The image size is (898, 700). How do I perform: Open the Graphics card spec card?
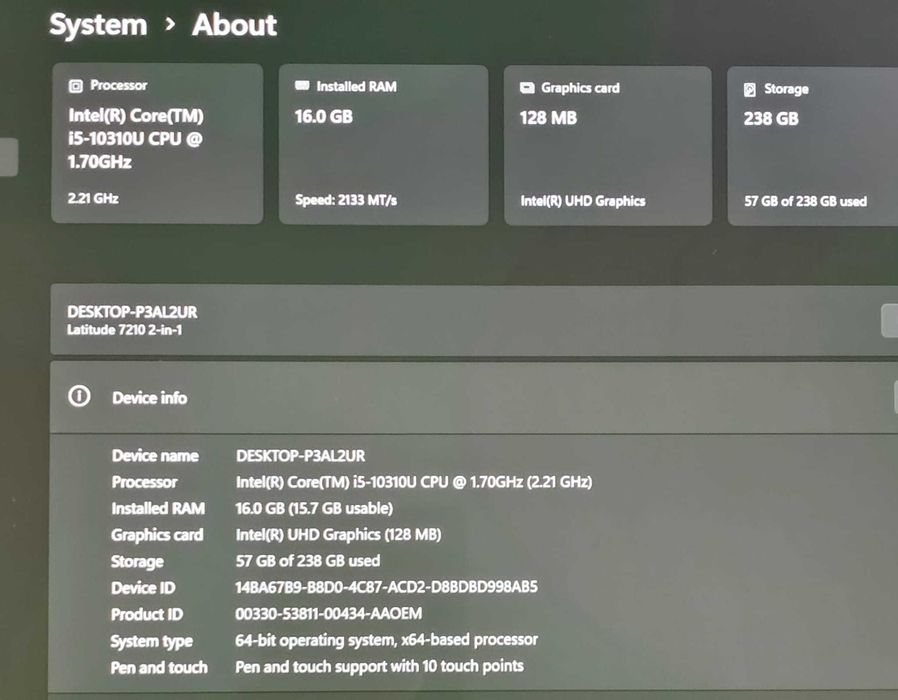coord(608,145)
